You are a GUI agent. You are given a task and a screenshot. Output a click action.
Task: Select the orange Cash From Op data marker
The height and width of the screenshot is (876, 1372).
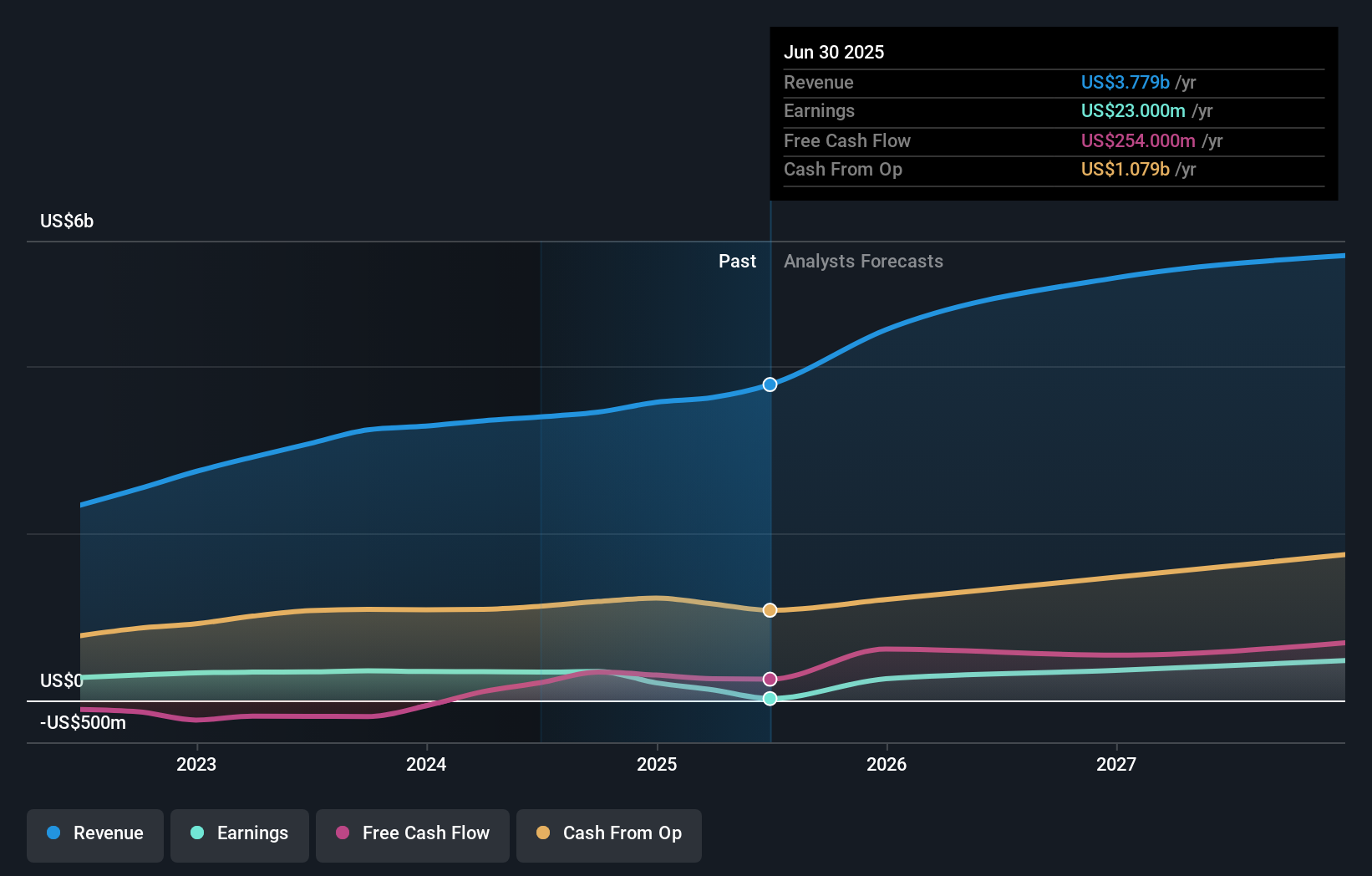770,610
